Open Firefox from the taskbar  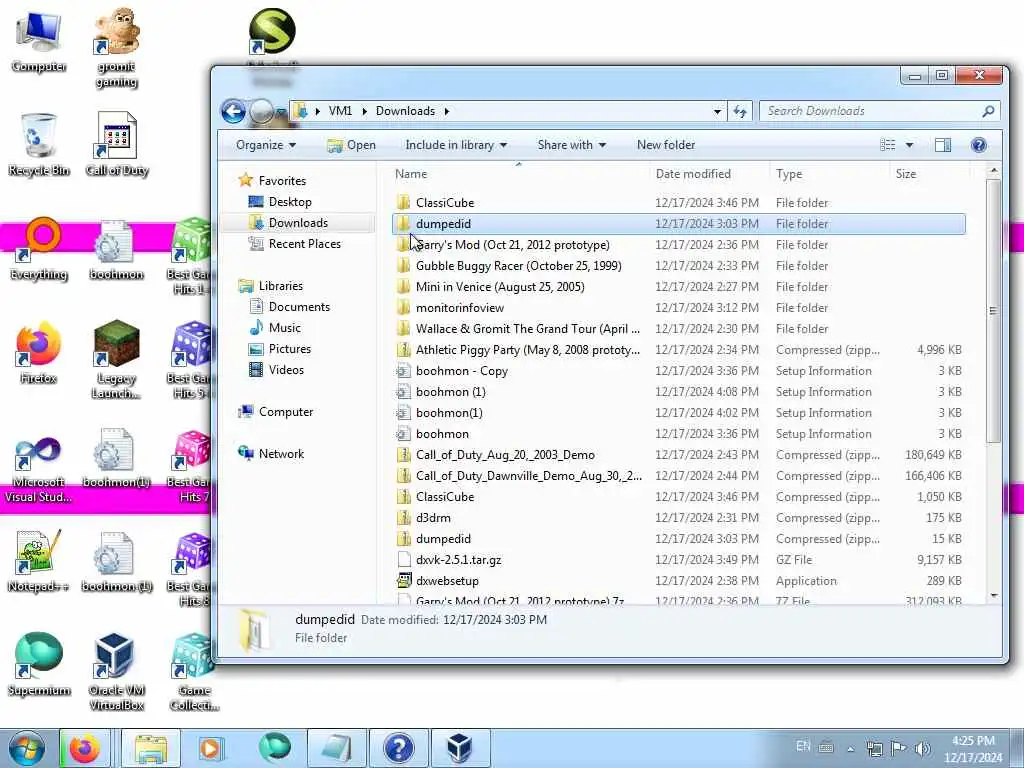85,748
